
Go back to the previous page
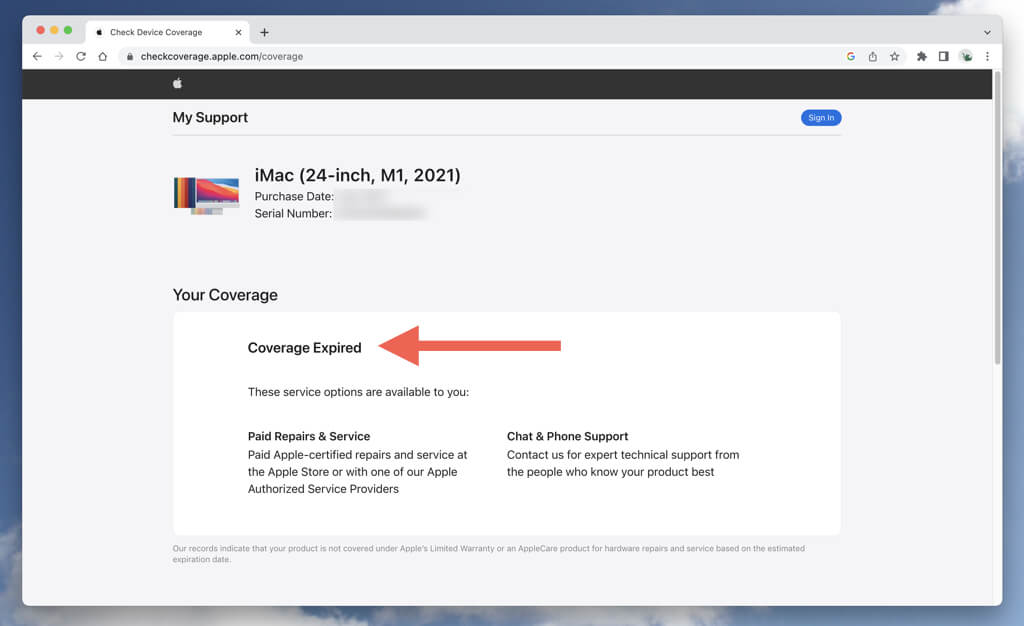[x=37, y=56]
